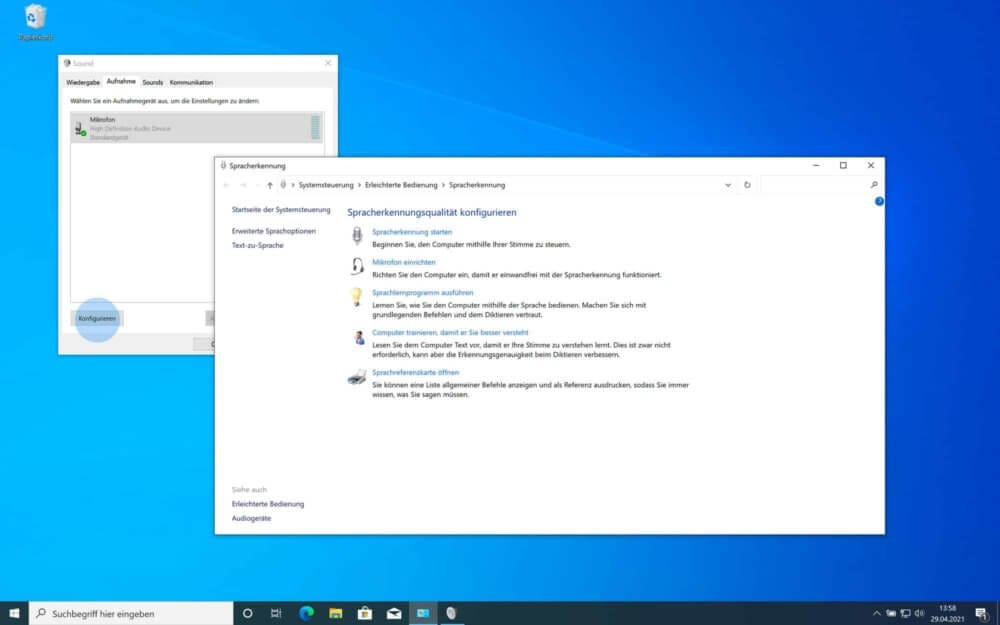This screenshot has height=625, width=1000.
Task: Select the Mikrofon device in the Sound list
Action: tap(197, 128)
